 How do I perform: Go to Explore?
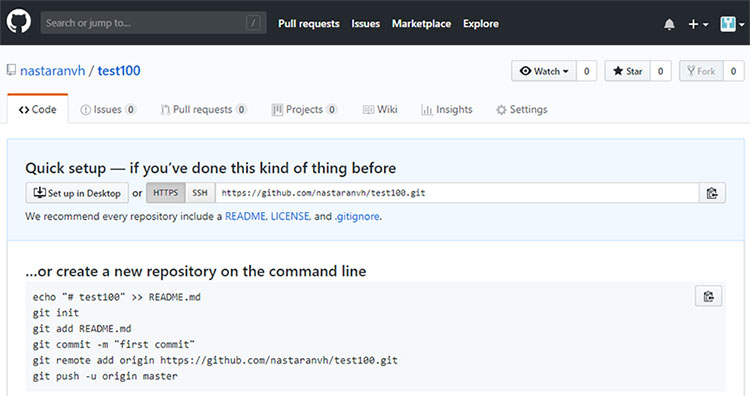pos(481,23)
